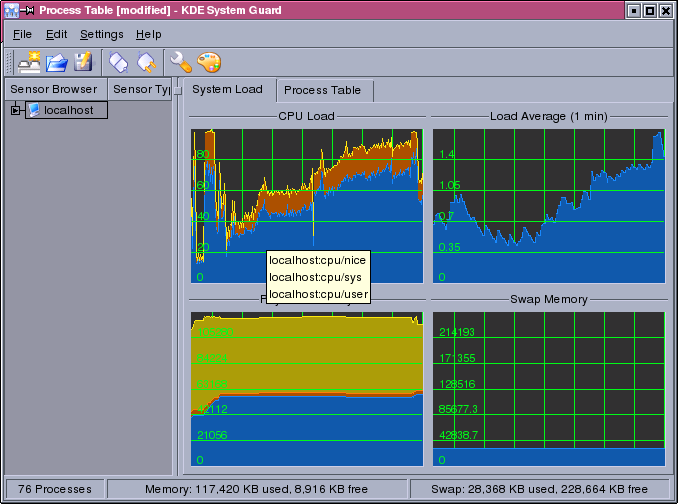Click the localhost:cpu/user tooltip line

point(319,294)
